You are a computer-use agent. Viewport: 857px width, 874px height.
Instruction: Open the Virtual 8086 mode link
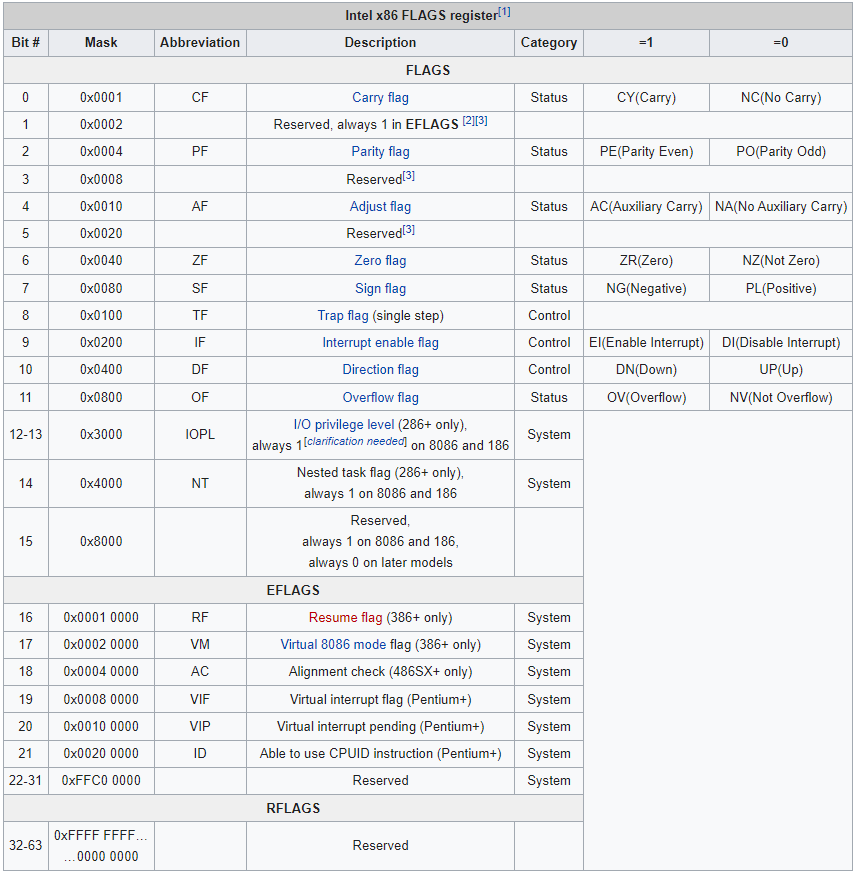click(x=333, y=644)
